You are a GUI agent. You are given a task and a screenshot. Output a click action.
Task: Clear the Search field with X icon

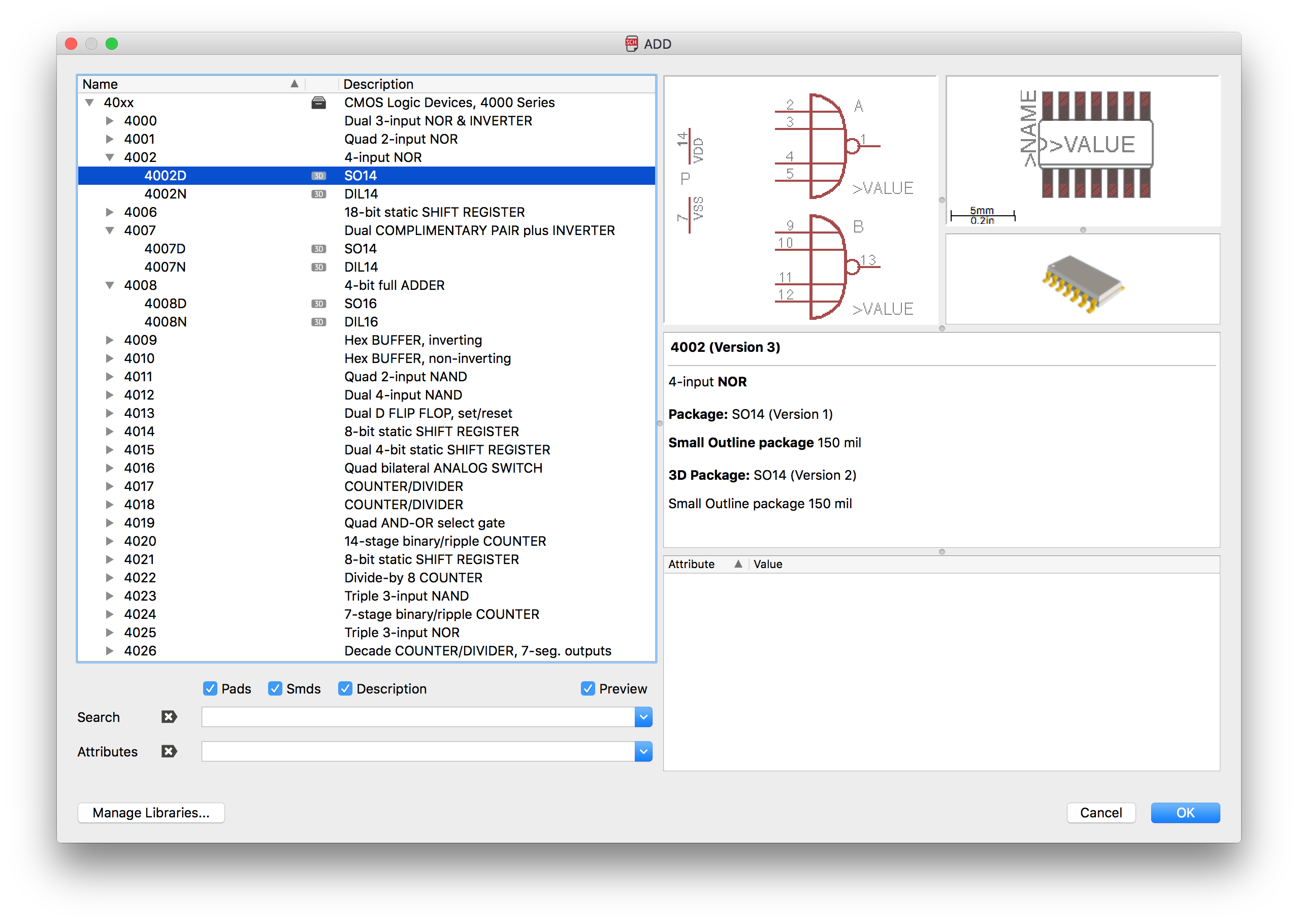coord(169,717)
